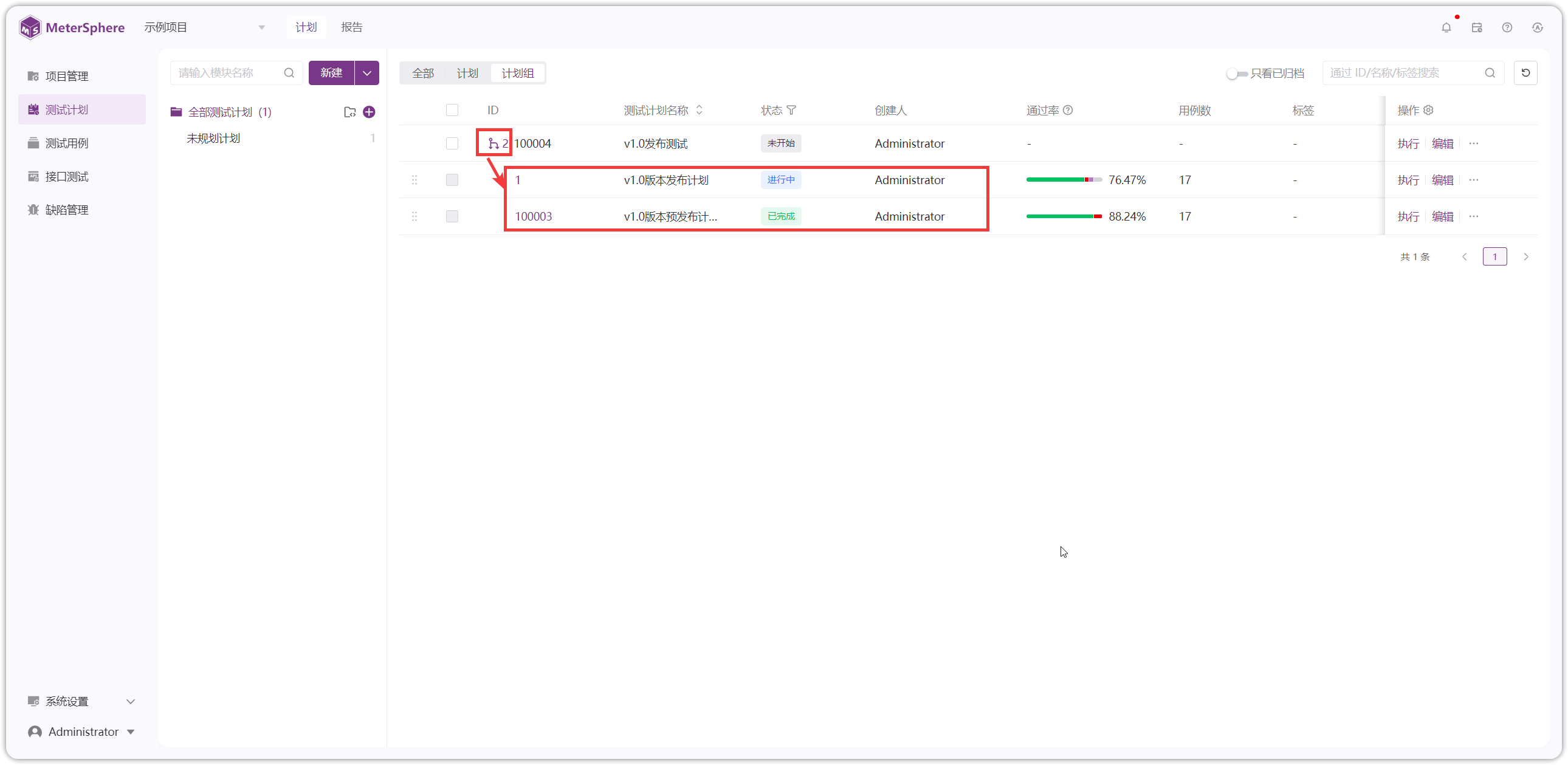Switch to the 报告 top tab
This screenshot has width=1568, height=765.
352,27
